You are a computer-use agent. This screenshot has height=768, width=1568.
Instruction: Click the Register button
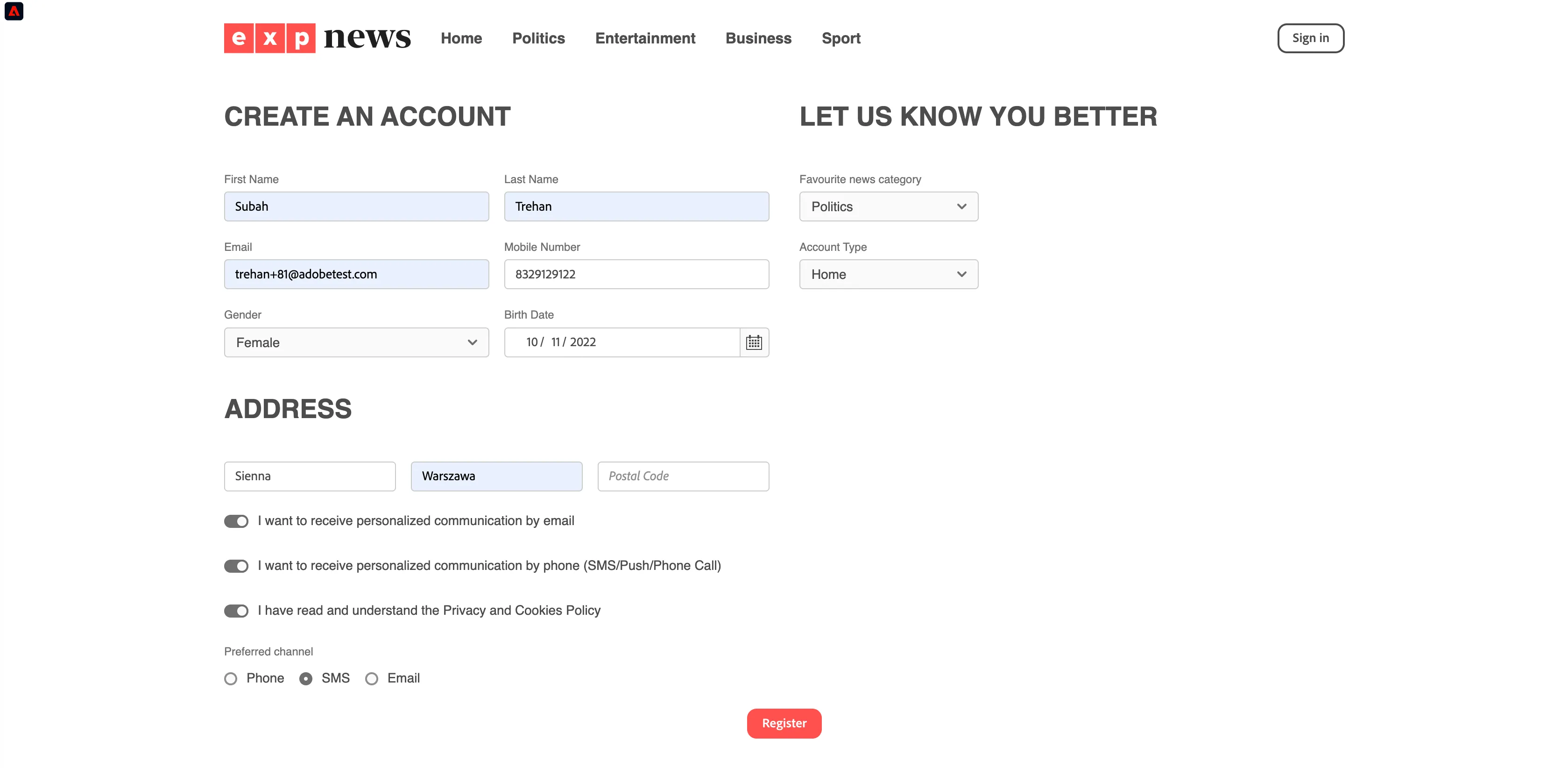(784, 724)
